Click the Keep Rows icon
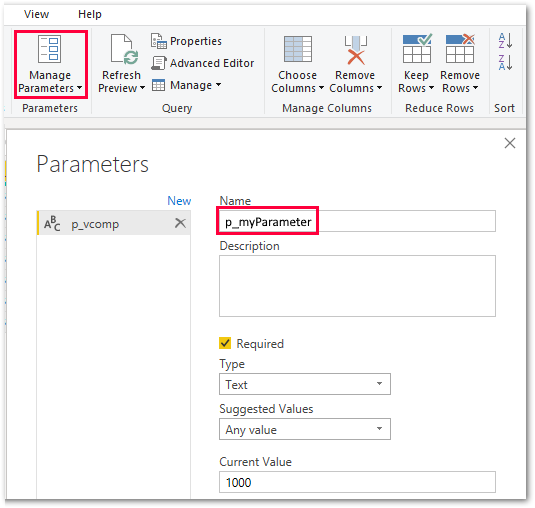The width and height of the screenshot is (535, 508). tap(417, 48)
